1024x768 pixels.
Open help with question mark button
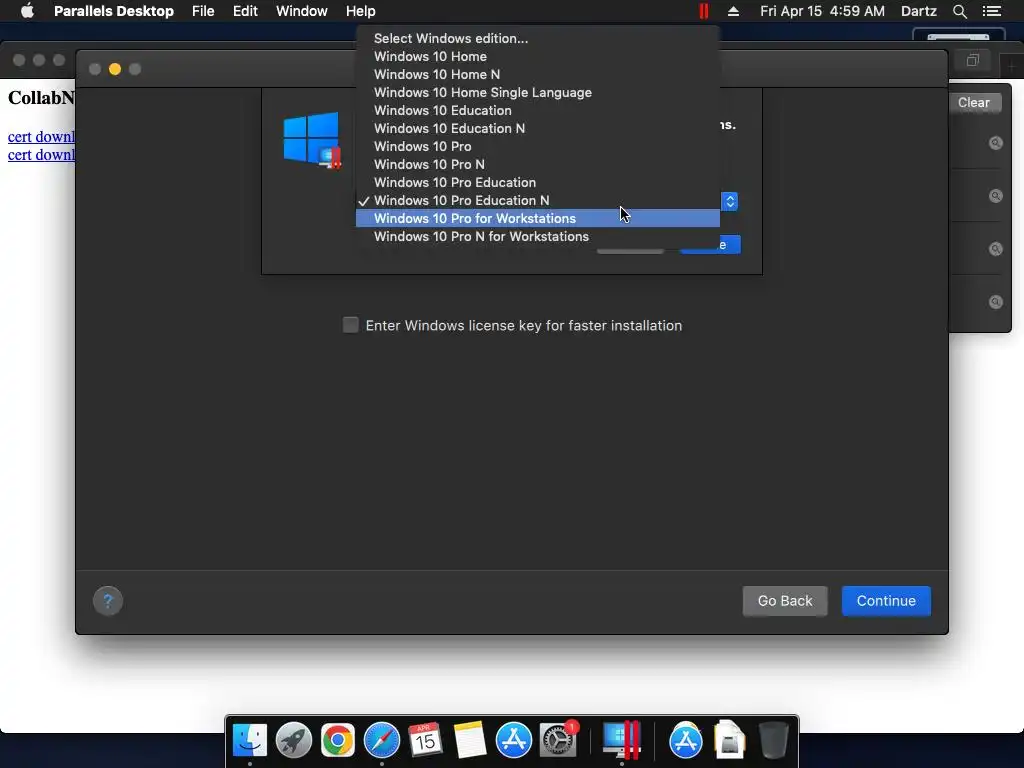click(108, 601)
